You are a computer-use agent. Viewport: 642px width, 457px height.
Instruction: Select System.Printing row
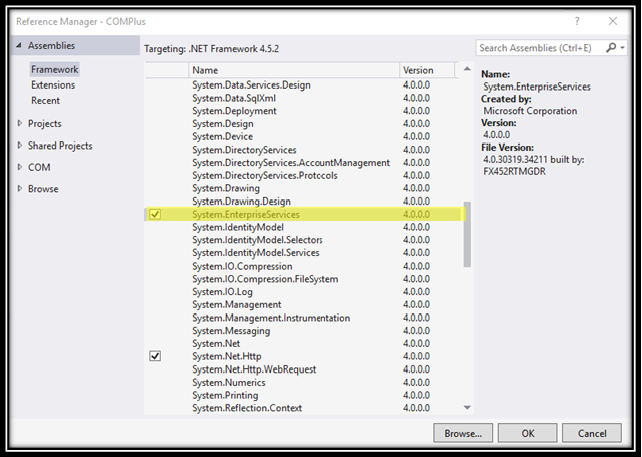point(305,395)
